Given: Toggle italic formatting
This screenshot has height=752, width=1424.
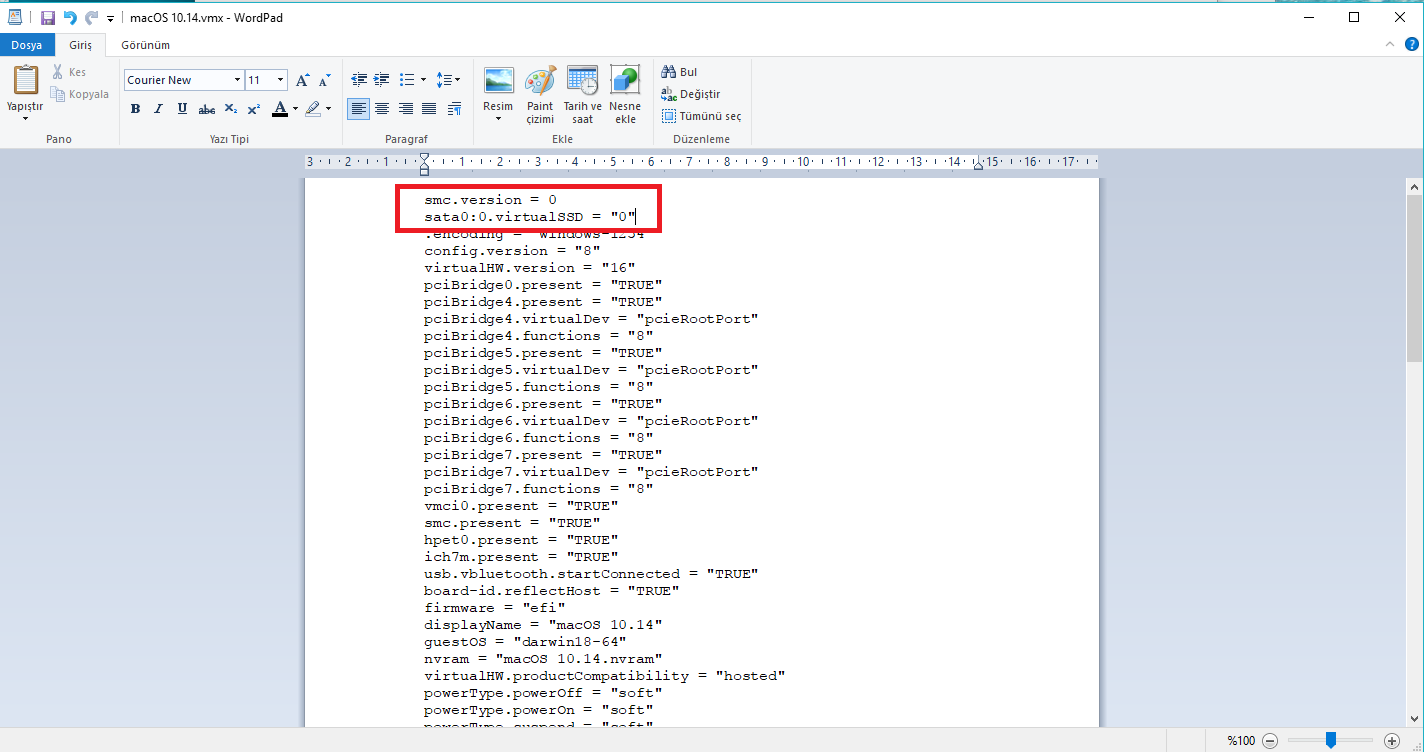Looking at the screenshot, I should [x=159, y=109].
